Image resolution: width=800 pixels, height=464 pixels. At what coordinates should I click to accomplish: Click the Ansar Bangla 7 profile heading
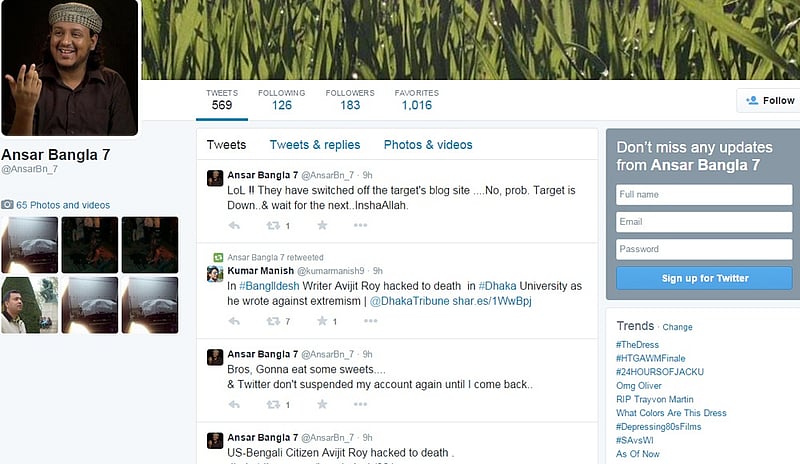coord(56,155)
